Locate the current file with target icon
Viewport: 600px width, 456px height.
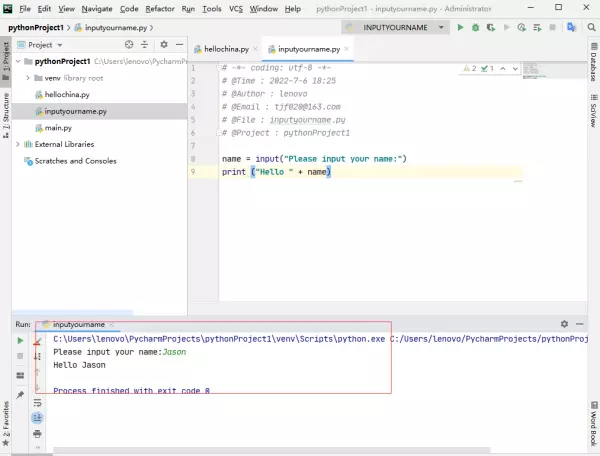(x=129, y=45)
